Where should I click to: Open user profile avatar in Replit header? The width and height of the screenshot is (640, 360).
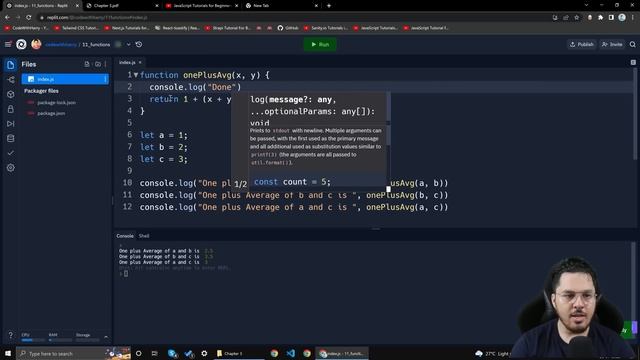coord(36,44)
